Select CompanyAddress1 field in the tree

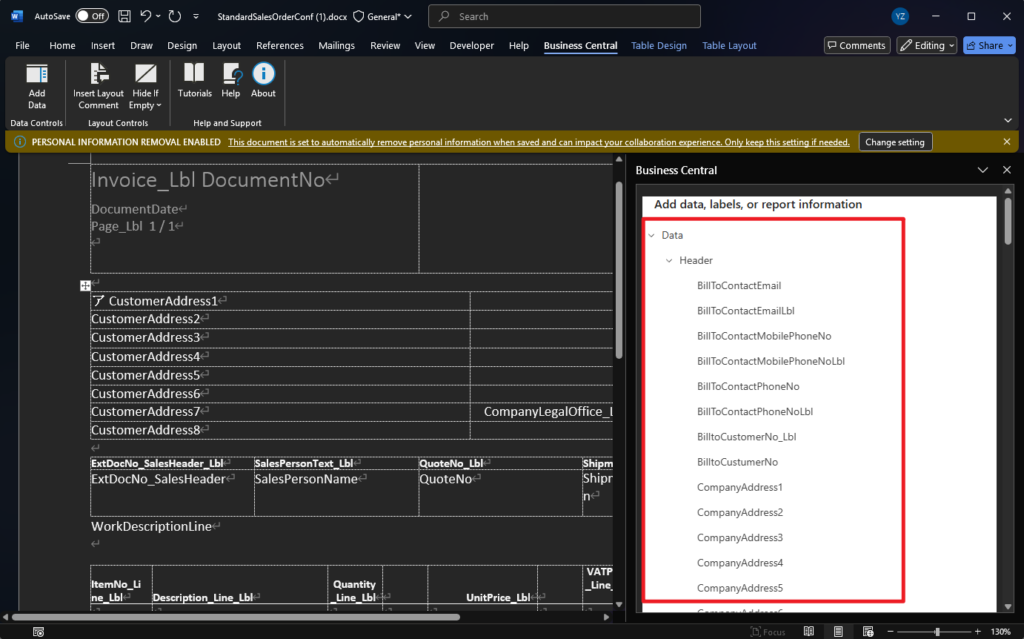pyautogui.click(x=739, y=487)
